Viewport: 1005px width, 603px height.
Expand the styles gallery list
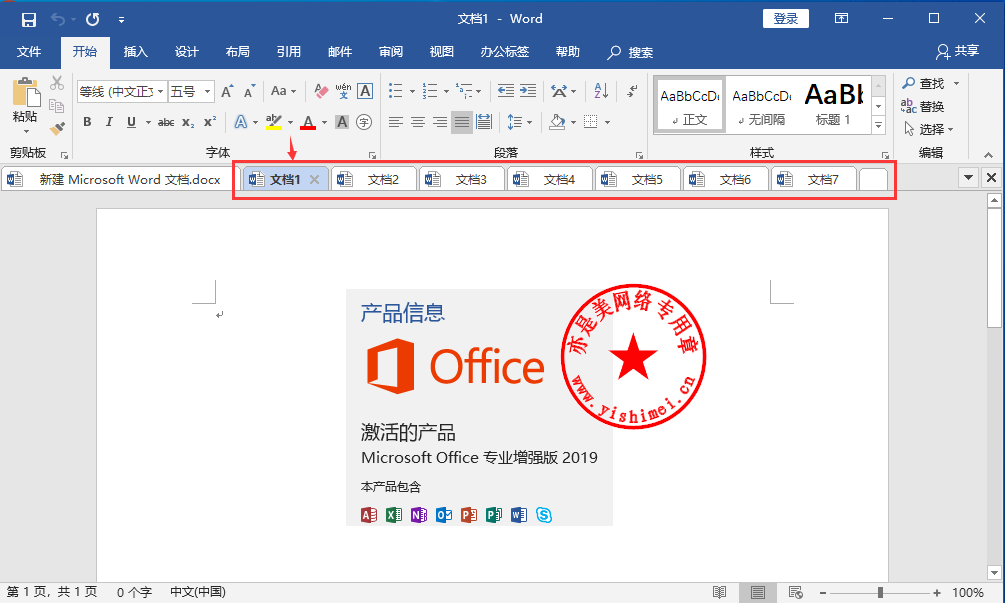[878, 126]
